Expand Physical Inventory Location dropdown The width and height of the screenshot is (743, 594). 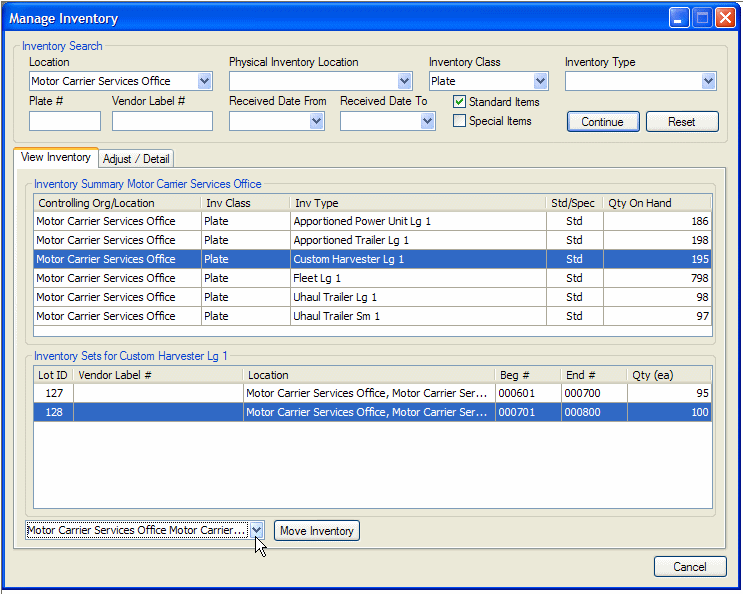click(x=404, y=82)
